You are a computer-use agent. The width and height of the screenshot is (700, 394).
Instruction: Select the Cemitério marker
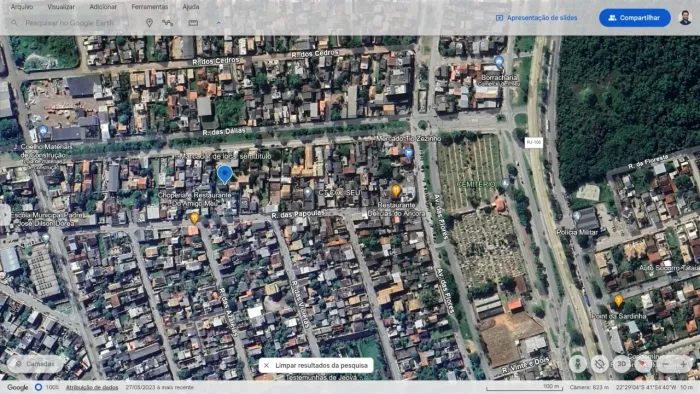505,183
